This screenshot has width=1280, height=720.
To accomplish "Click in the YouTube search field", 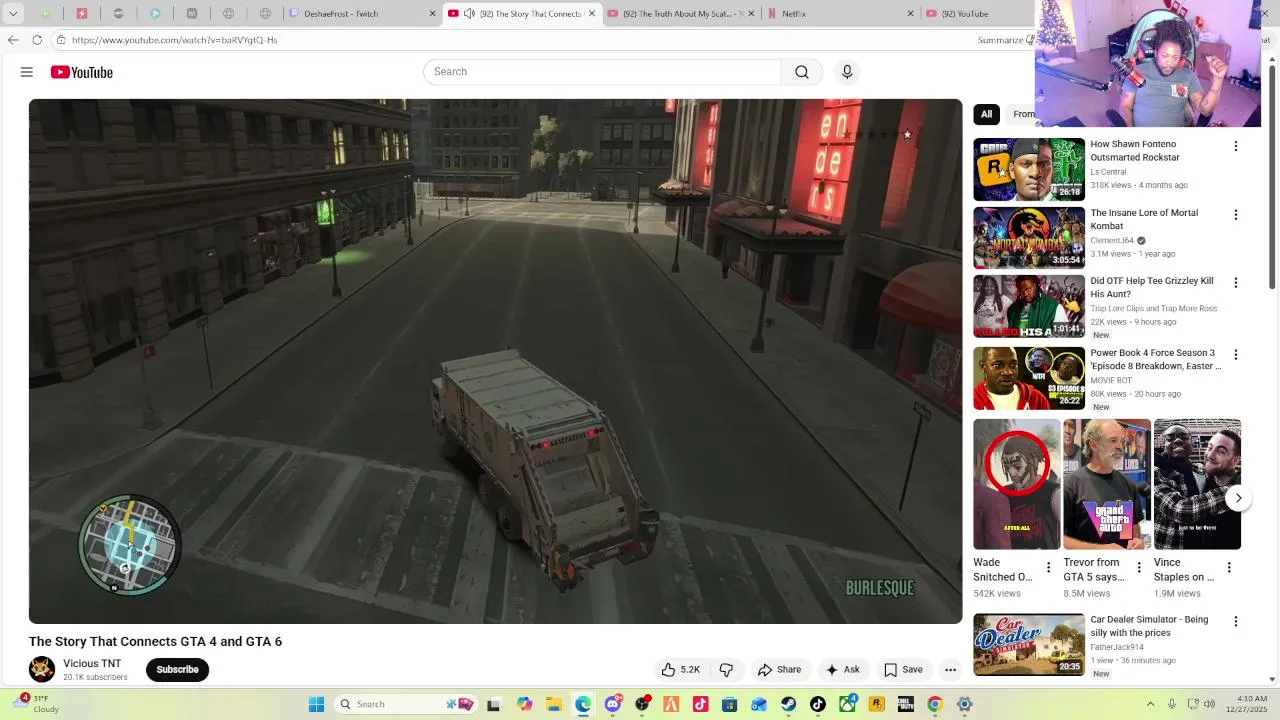I will [602, 72].
